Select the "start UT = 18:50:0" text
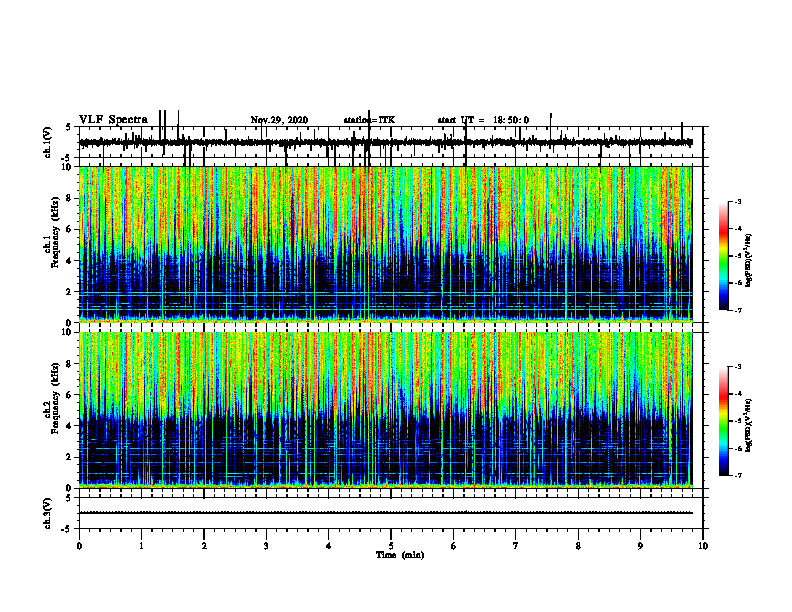This screenshot has width=792, height=612. 483,120
